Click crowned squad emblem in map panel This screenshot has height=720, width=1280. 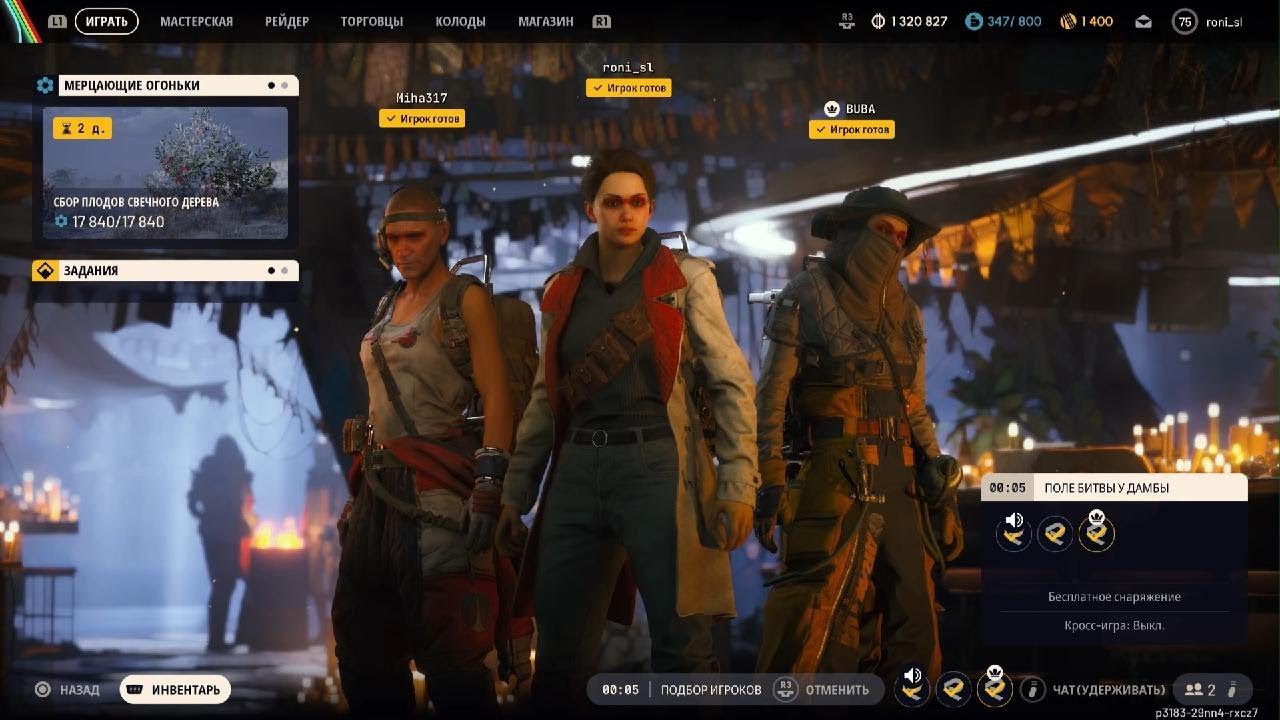(1096, 531)
